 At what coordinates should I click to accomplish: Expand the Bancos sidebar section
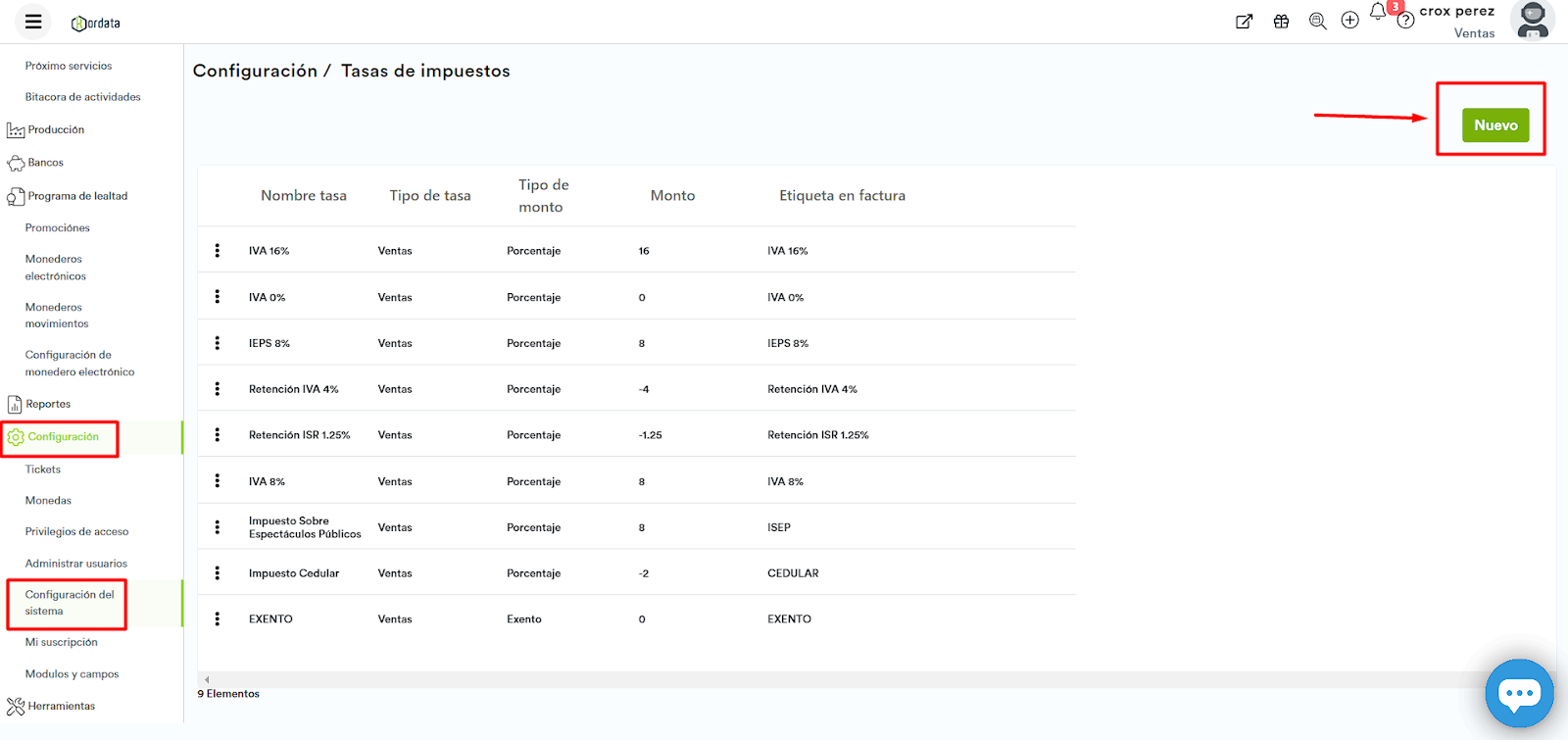coord(45,163)
